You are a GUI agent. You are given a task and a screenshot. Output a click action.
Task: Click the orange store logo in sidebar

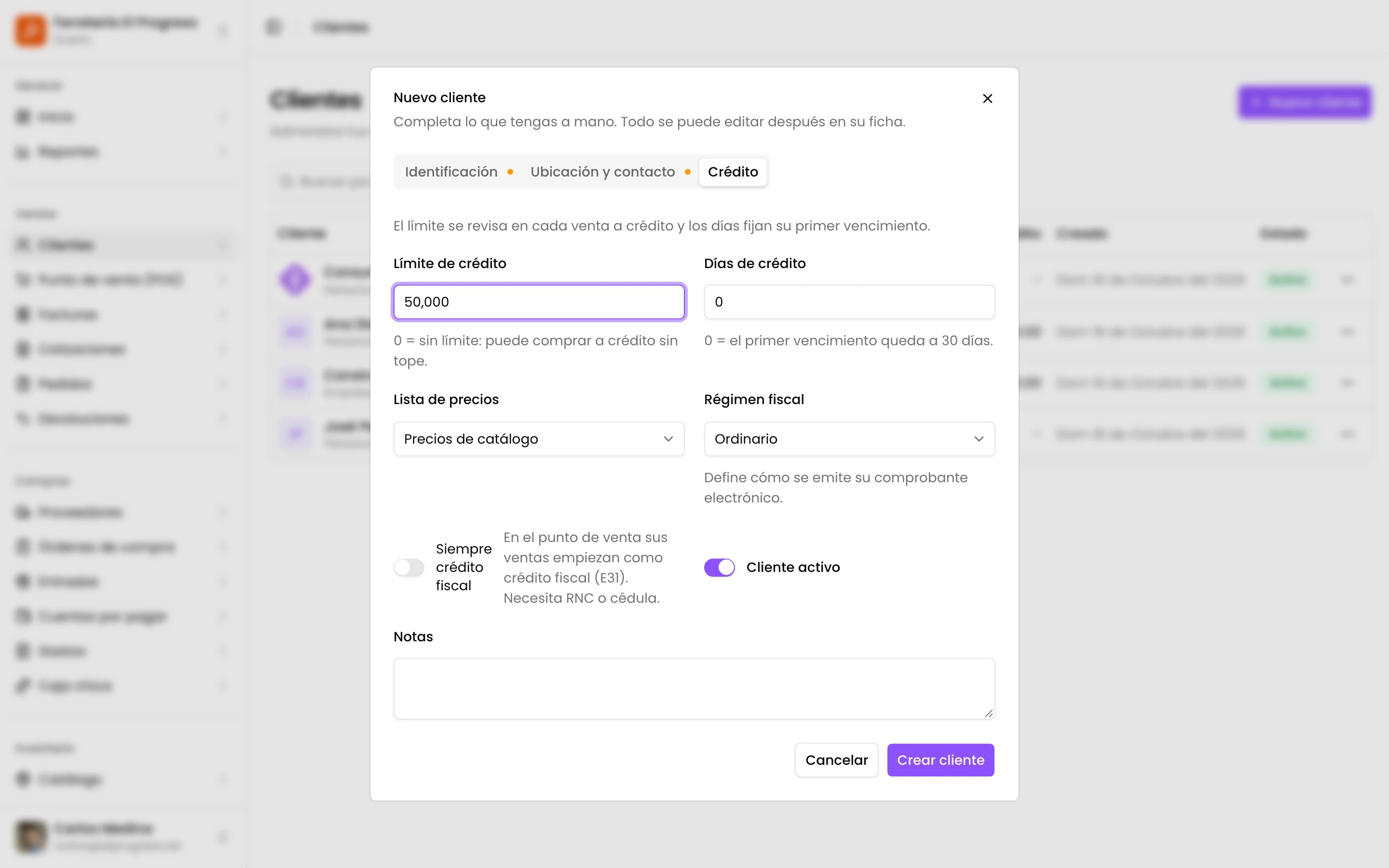[30, 30]
